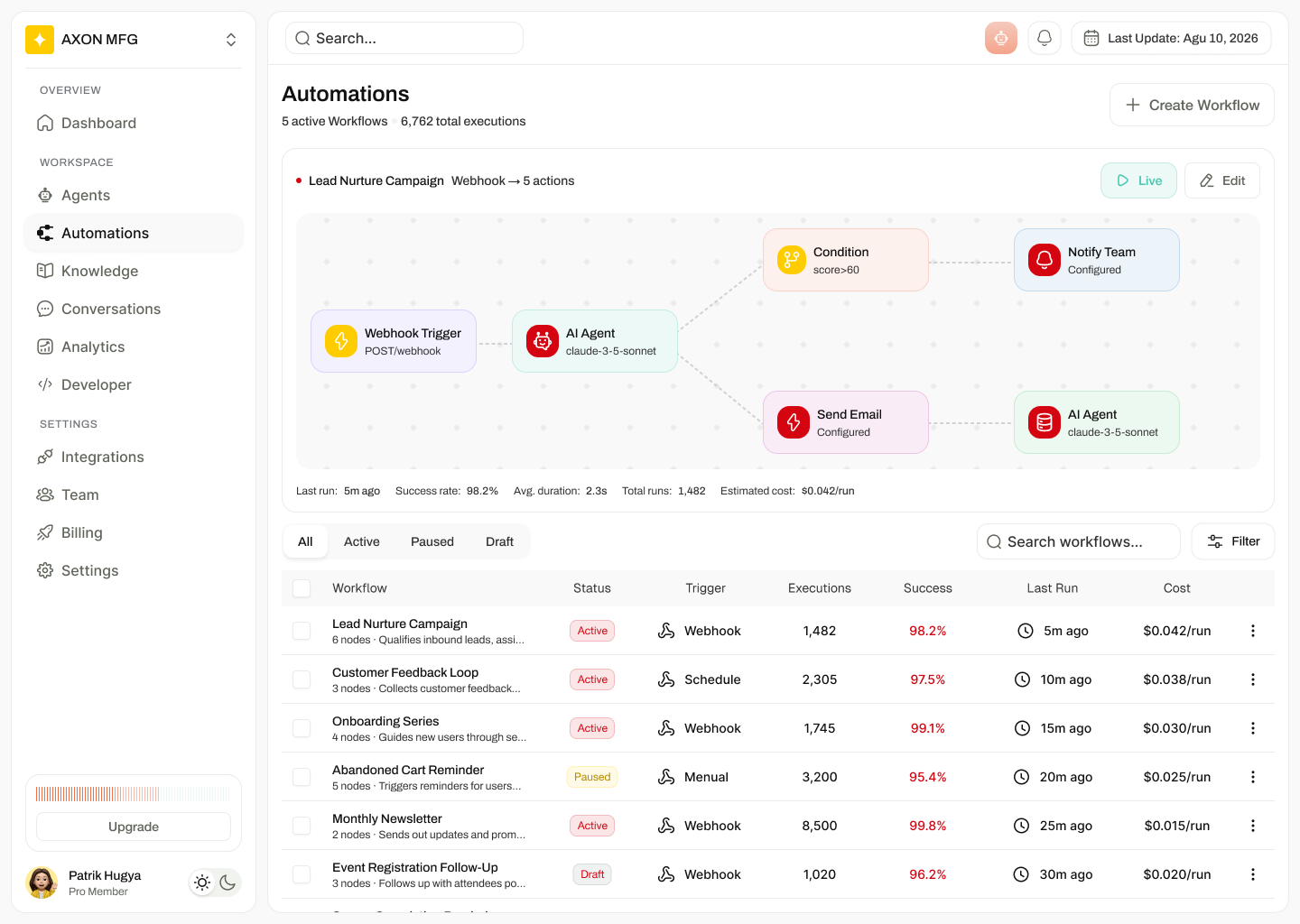Click the Send Email node icon
The image size is (1300, 924).
click(794, 422)
